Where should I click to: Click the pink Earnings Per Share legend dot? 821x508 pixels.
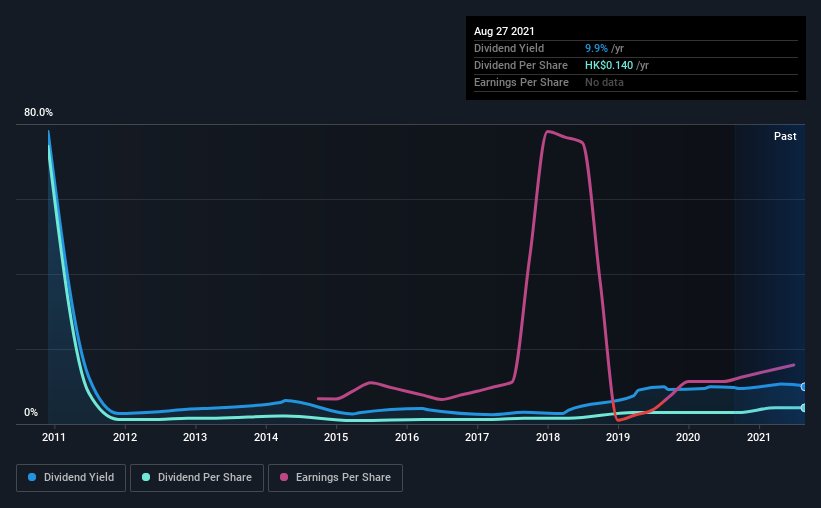coord(284,477)
